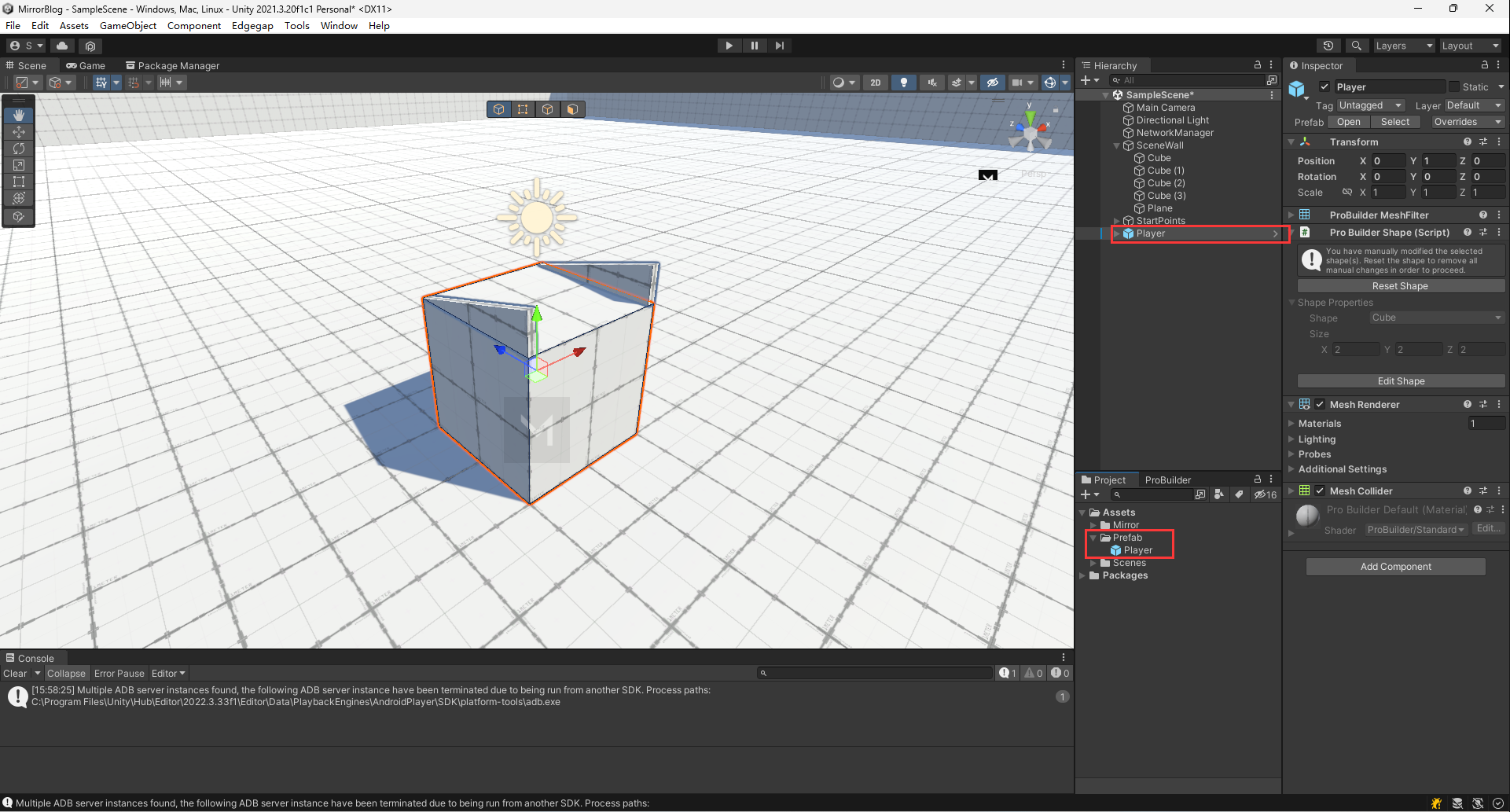
Task: Open the Component menu
Action: coord(194,25)
